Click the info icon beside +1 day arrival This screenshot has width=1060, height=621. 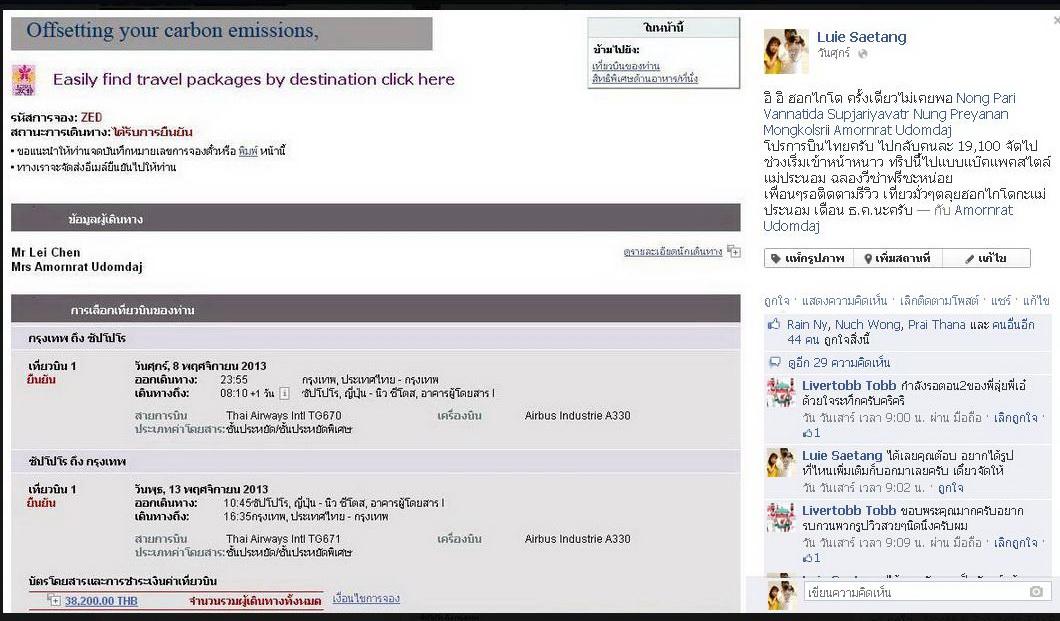pyautogui.click(x=284, y=393)
